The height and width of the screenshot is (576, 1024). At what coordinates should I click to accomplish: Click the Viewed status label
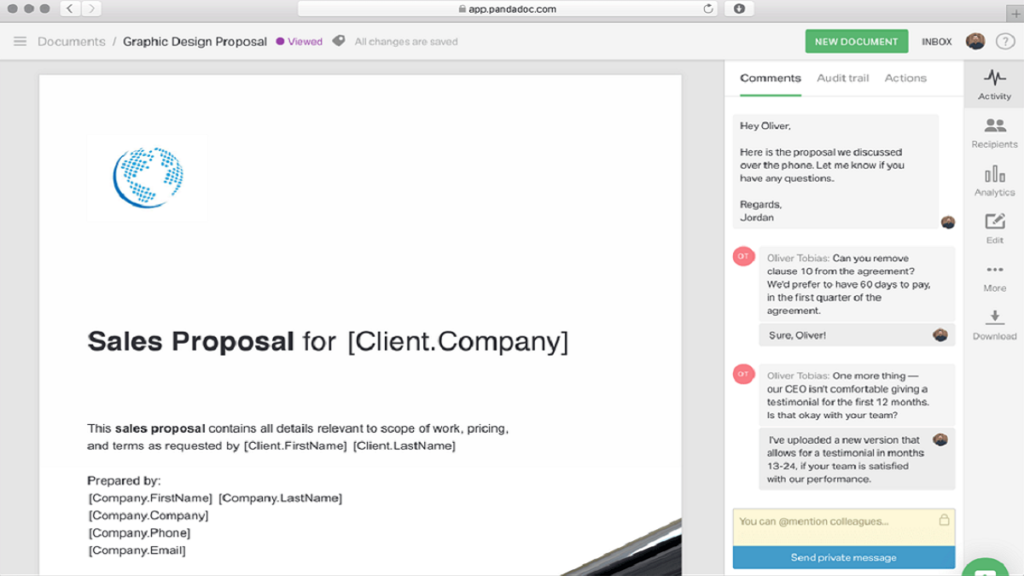click(299, 41)
